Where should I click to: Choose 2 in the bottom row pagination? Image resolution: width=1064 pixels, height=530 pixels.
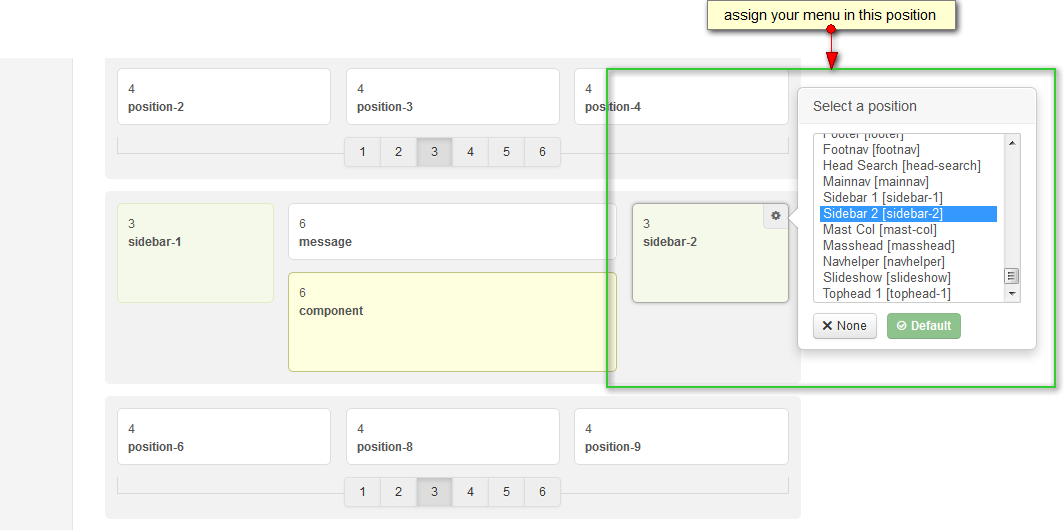pyautogui.click(x=398, y=492)
